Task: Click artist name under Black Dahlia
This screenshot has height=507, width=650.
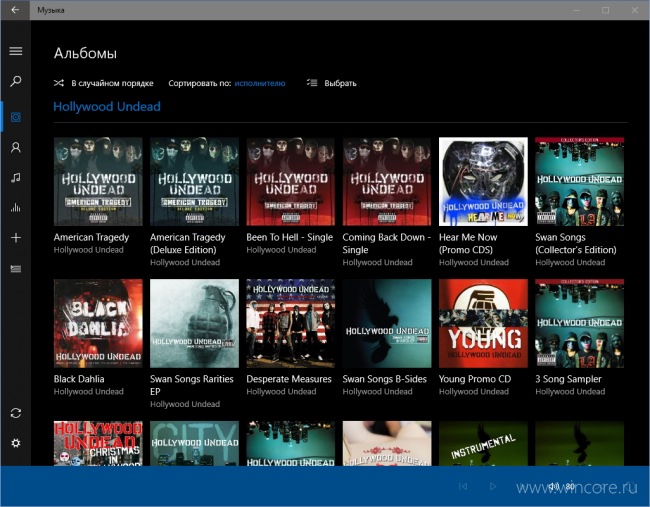Action: click(89, 392)
